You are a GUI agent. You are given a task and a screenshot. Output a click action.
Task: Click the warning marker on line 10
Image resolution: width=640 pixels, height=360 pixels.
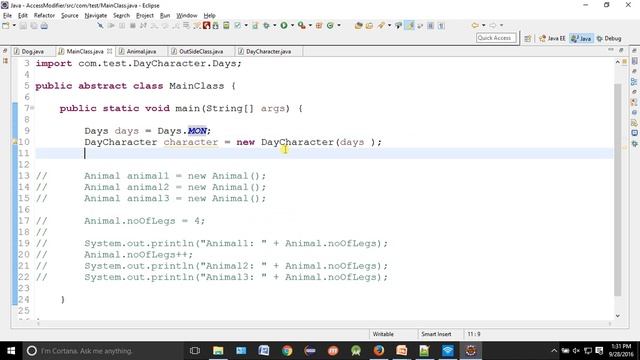[x=15, y=142]
